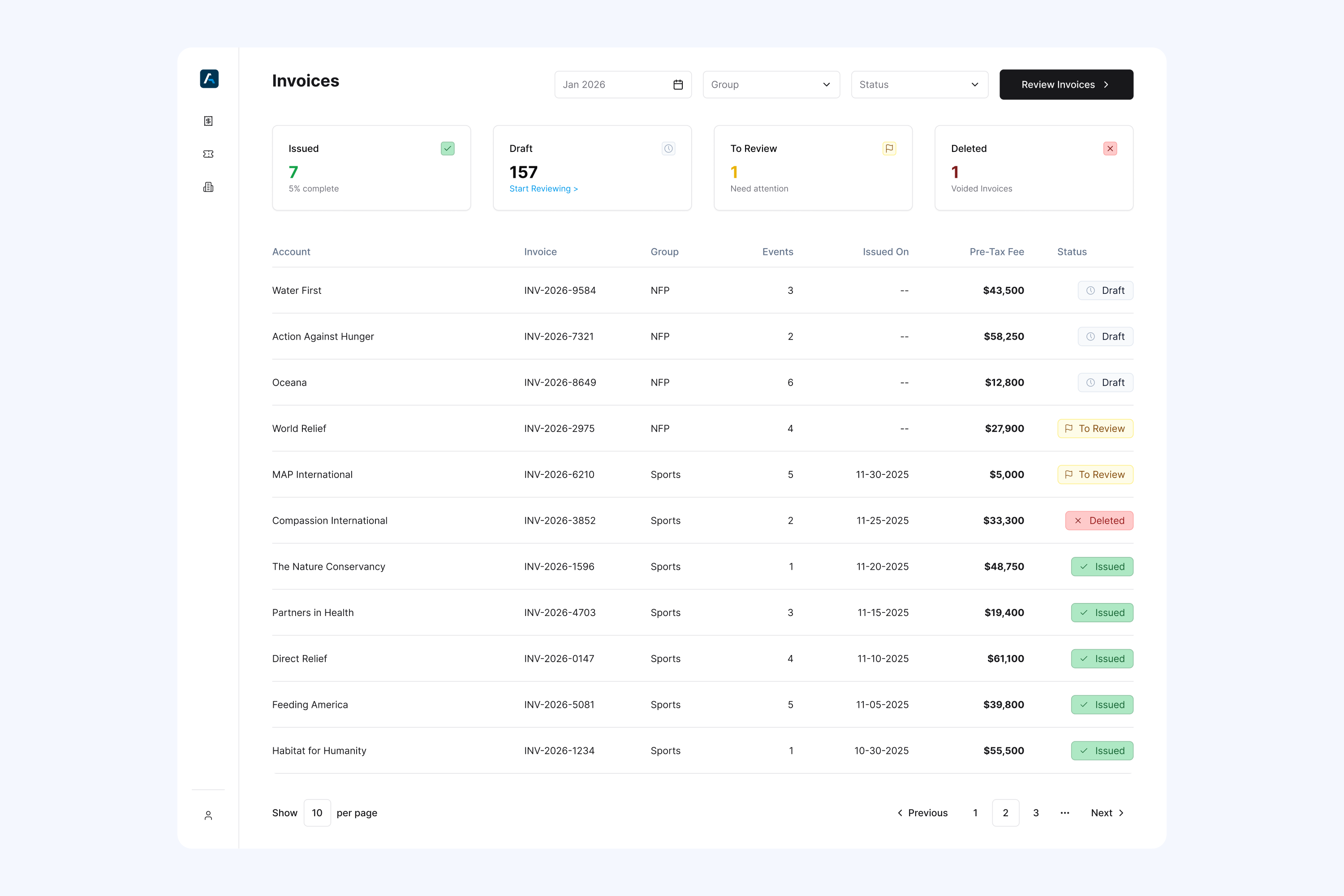
Task: Open the user profile icon in sidebar
Action: point(208,815)
